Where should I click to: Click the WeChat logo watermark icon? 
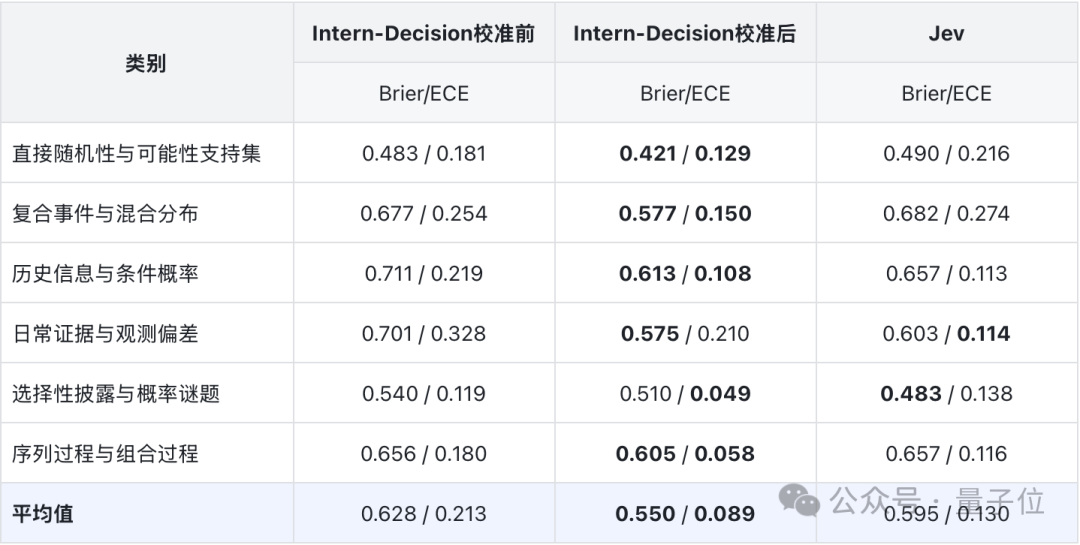(799, 501)
